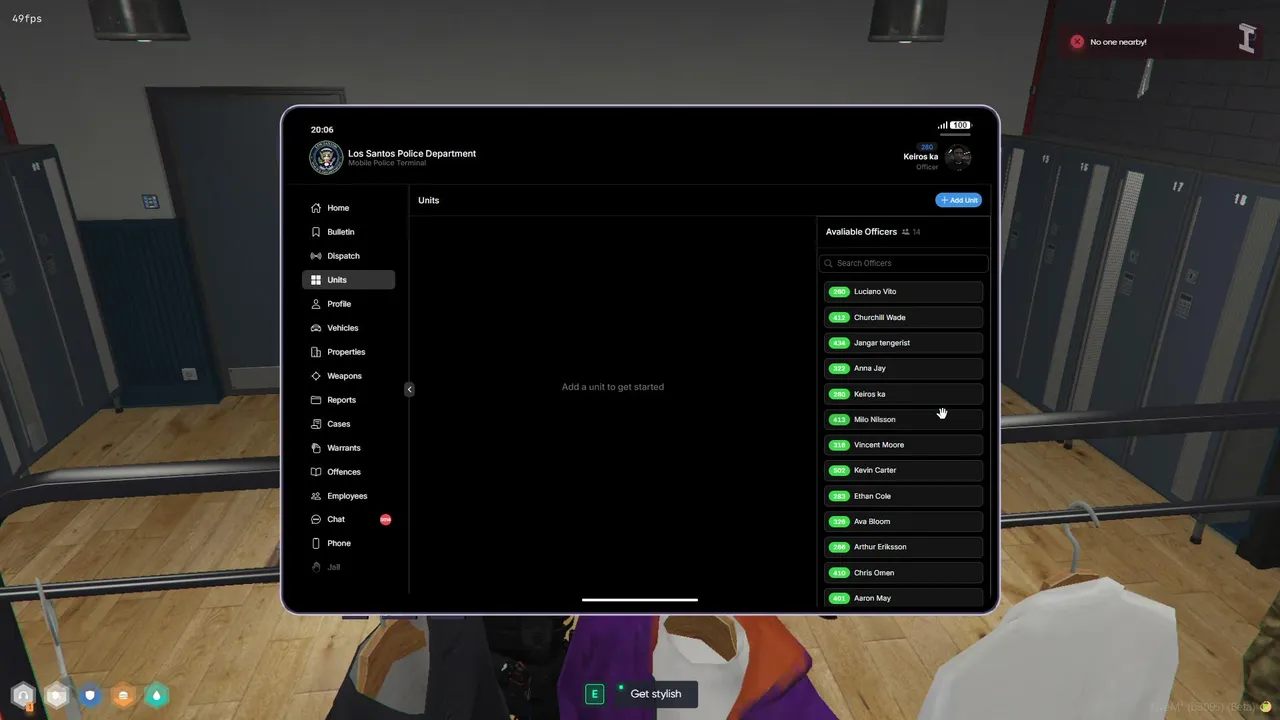
Task: Click the officers count icon beside 14
Action: 906,232
